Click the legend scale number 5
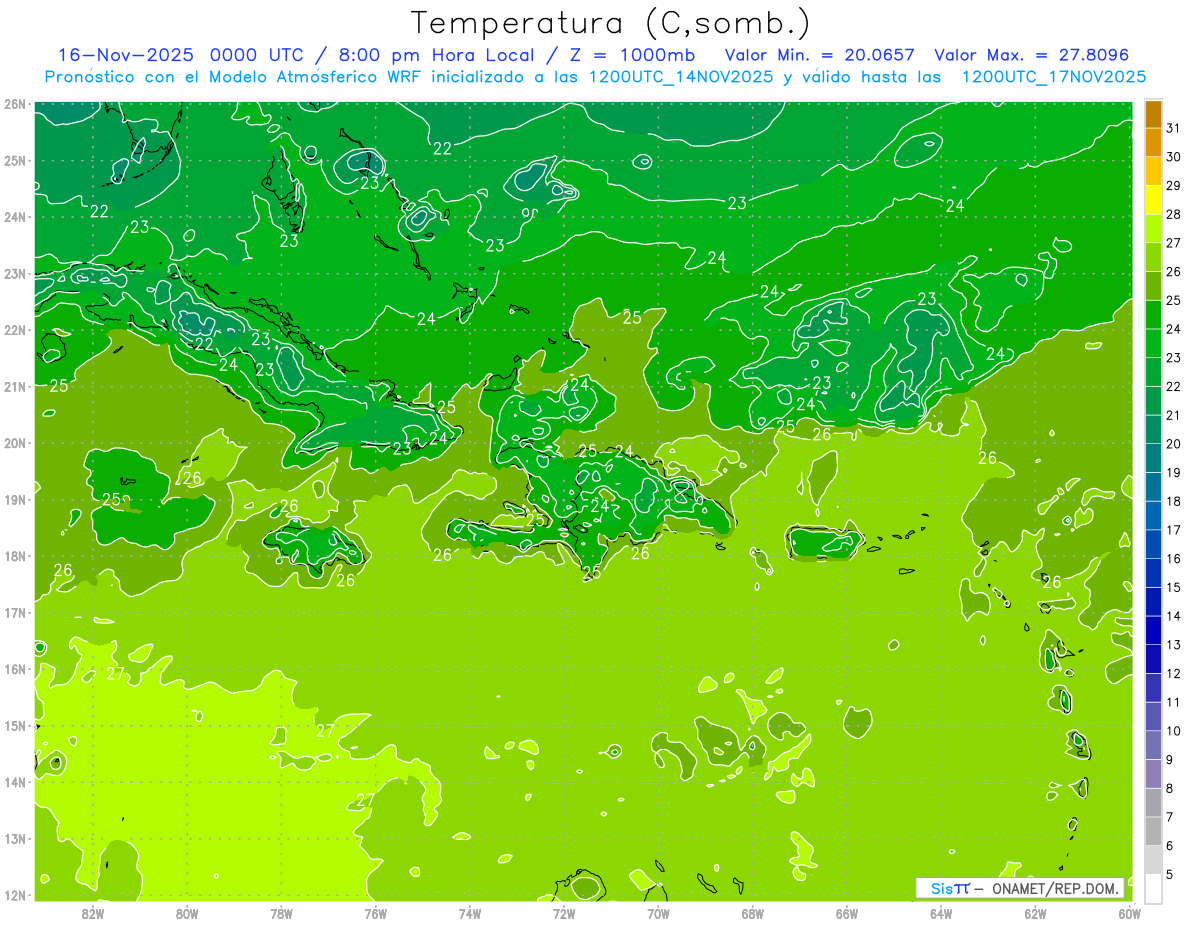 [1170, 874]
